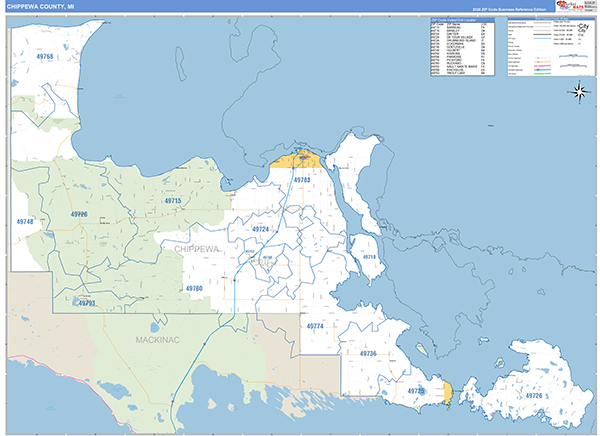Screen dimensions: 600x436
Task: Click the MACKINAC county label
Action: 159,341
